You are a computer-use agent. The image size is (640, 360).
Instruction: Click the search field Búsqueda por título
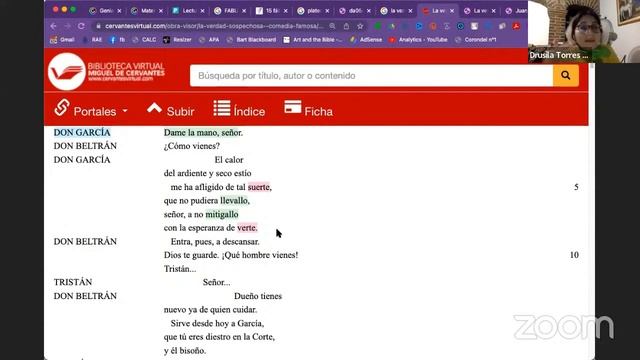tap(371, 76)
